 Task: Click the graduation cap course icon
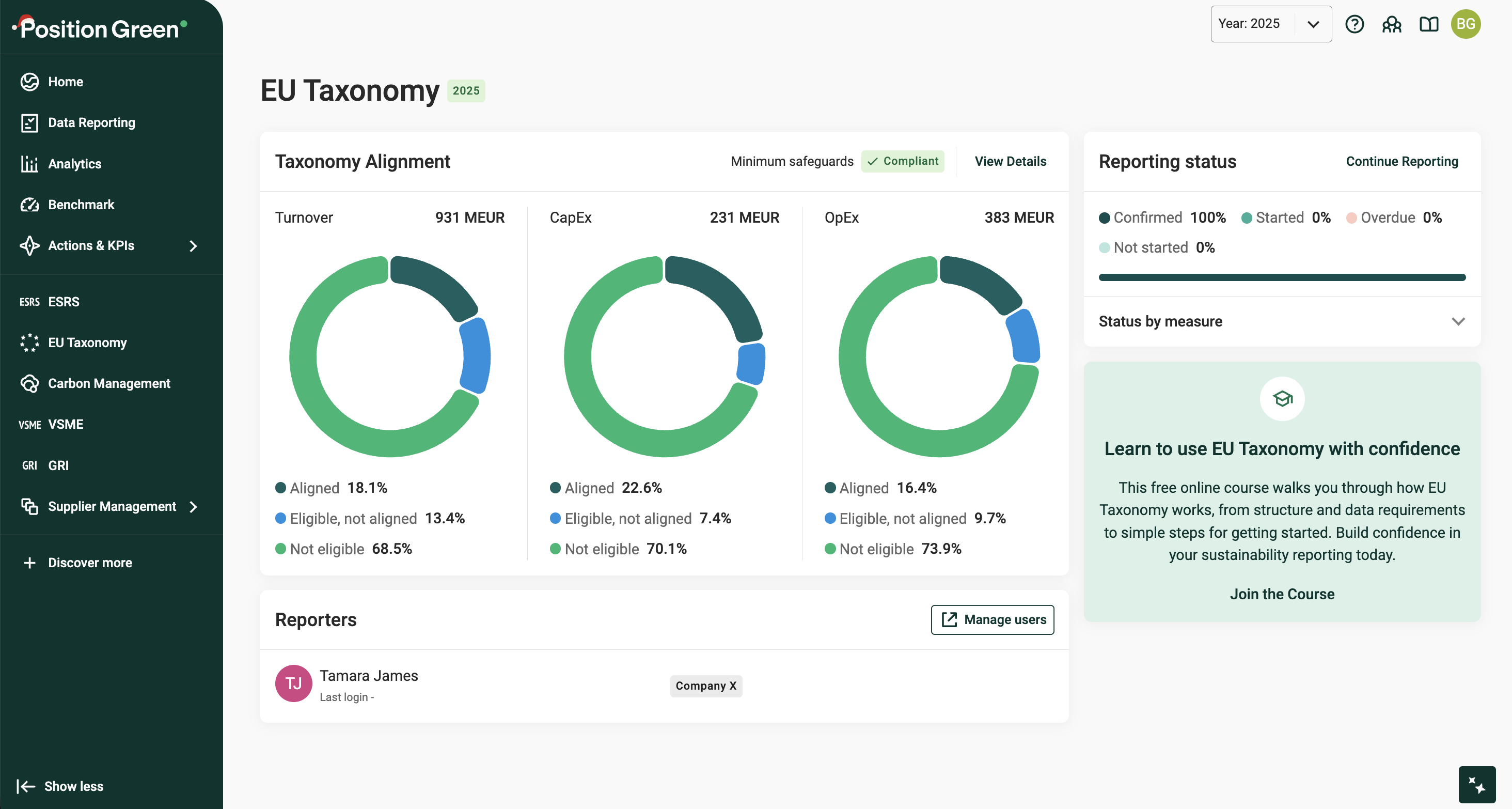(x=1282, y=399)
